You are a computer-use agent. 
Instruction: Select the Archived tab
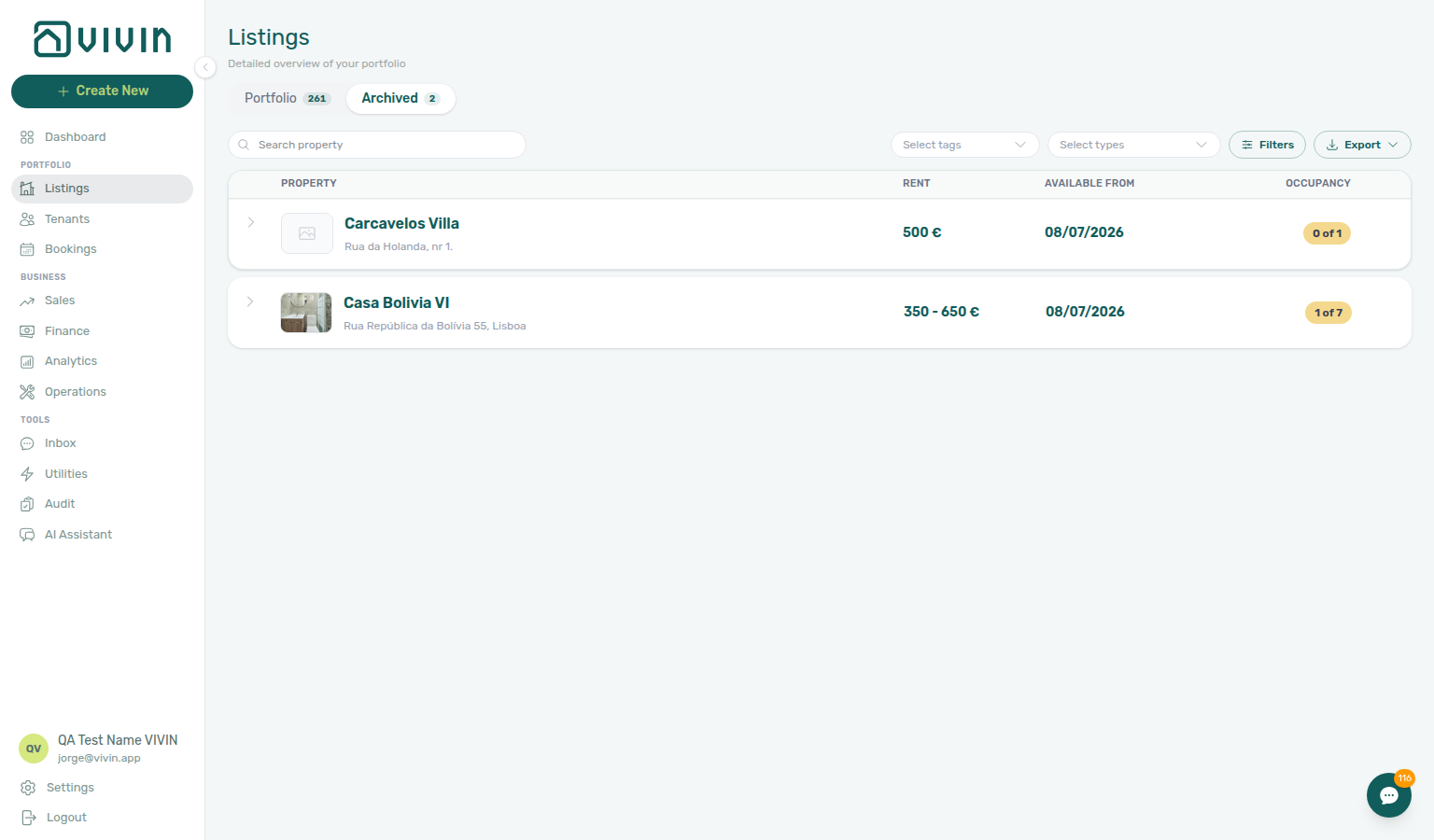401,99
